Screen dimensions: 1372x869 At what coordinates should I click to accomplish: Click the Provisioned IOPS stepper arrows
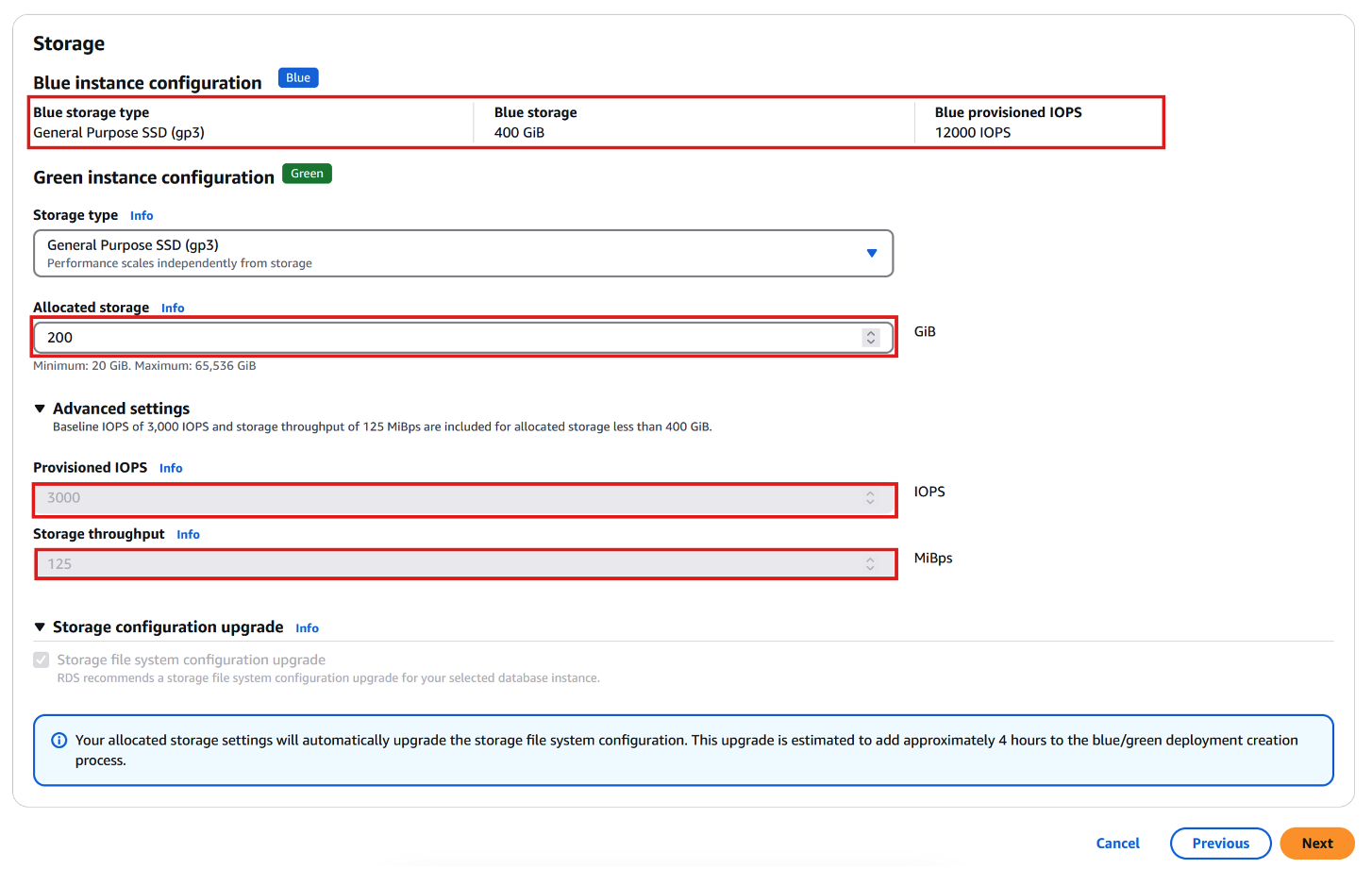click(870, 498)
